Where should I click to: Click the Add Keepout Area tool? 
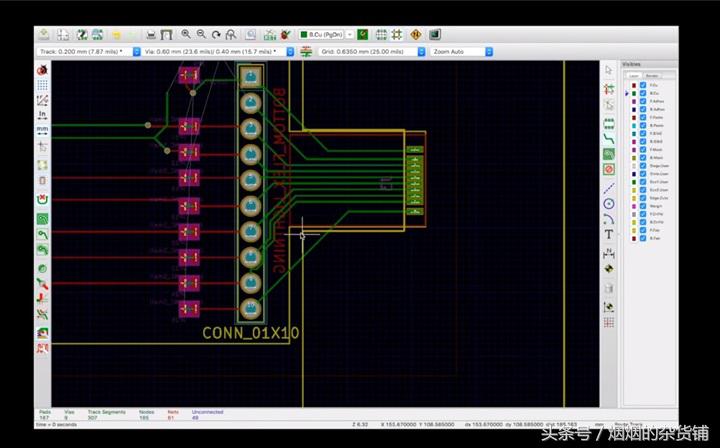(608, 170)
